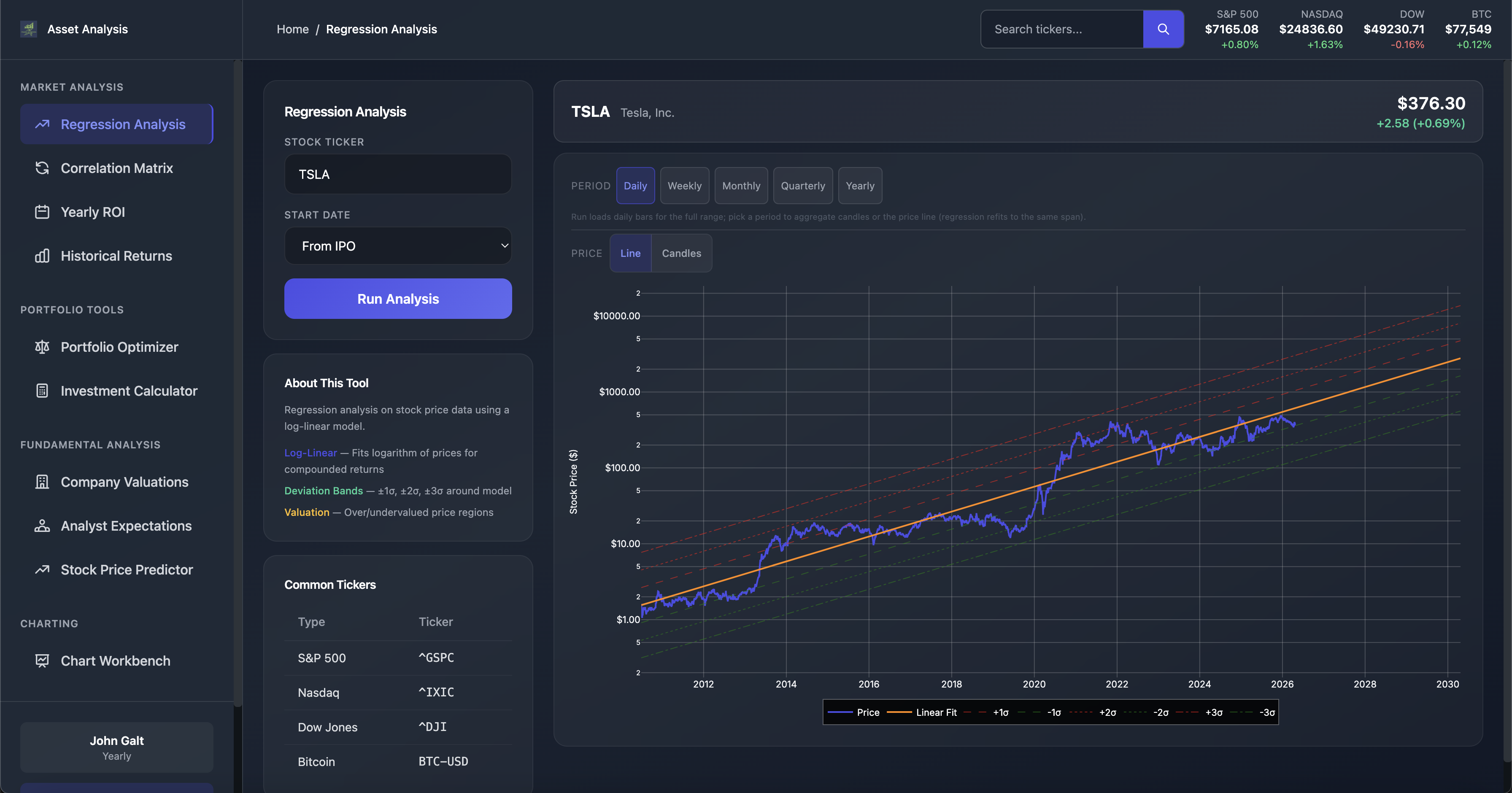Switch price display to Candles
Screen dimensions: 1512x793
(x=681, y=253)
